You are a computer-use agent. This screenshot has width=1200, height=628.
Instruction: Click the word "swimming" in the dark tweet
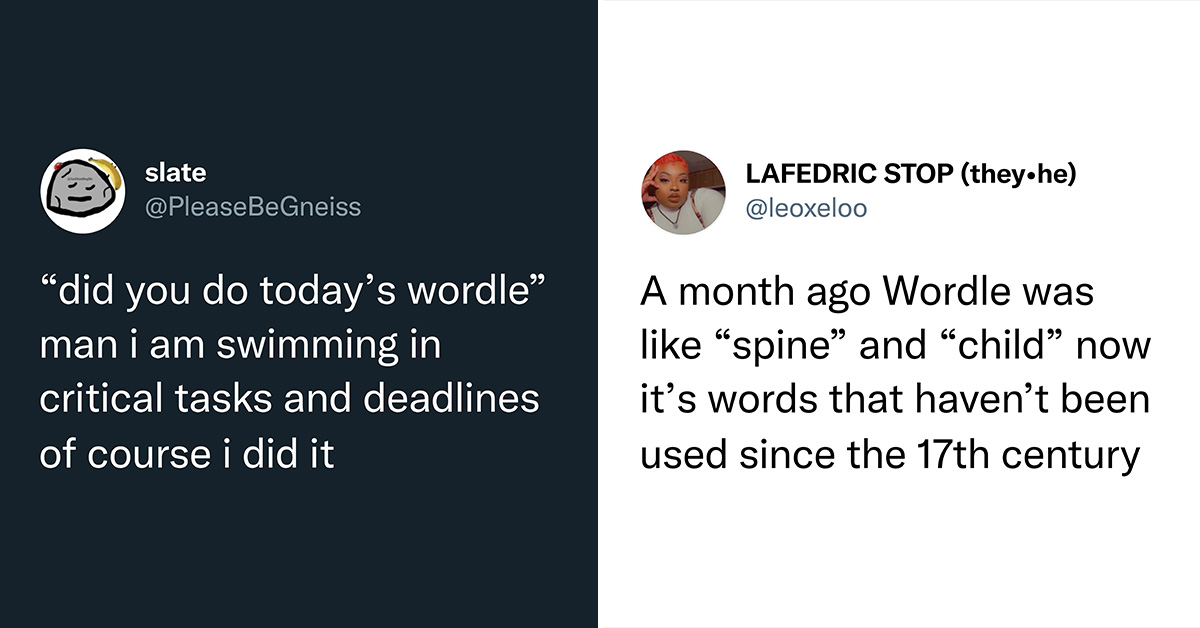click(317, 348)
